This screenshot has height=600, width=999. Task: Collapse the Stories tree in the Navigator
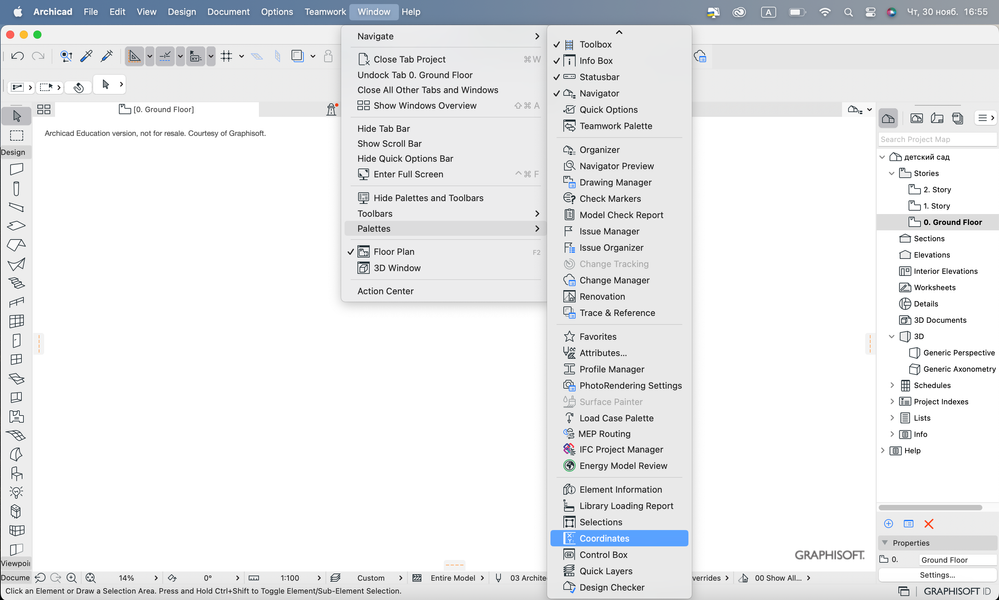pos(891,172)
